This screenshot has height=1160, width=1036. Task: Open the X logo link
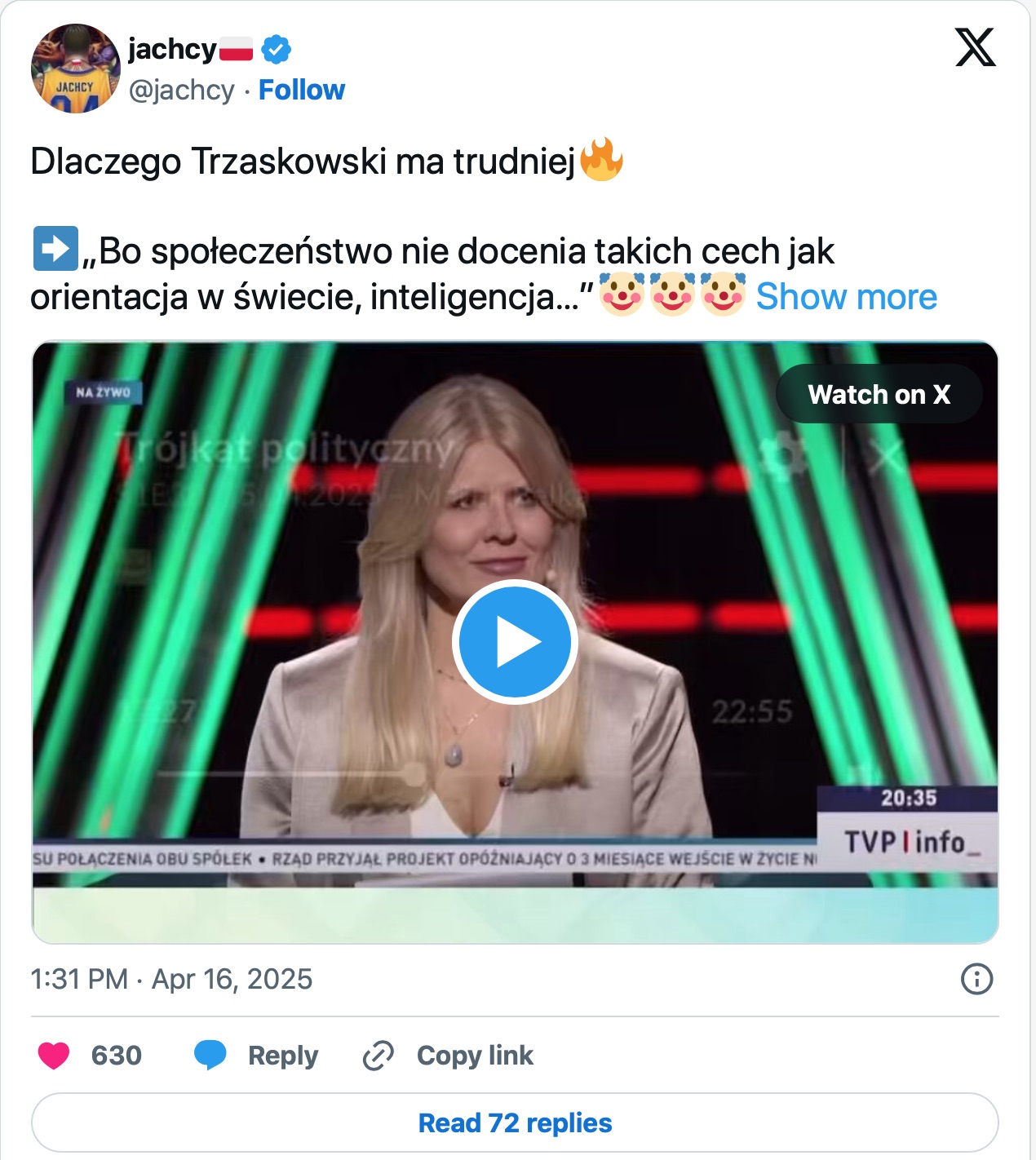pos(976,47)
